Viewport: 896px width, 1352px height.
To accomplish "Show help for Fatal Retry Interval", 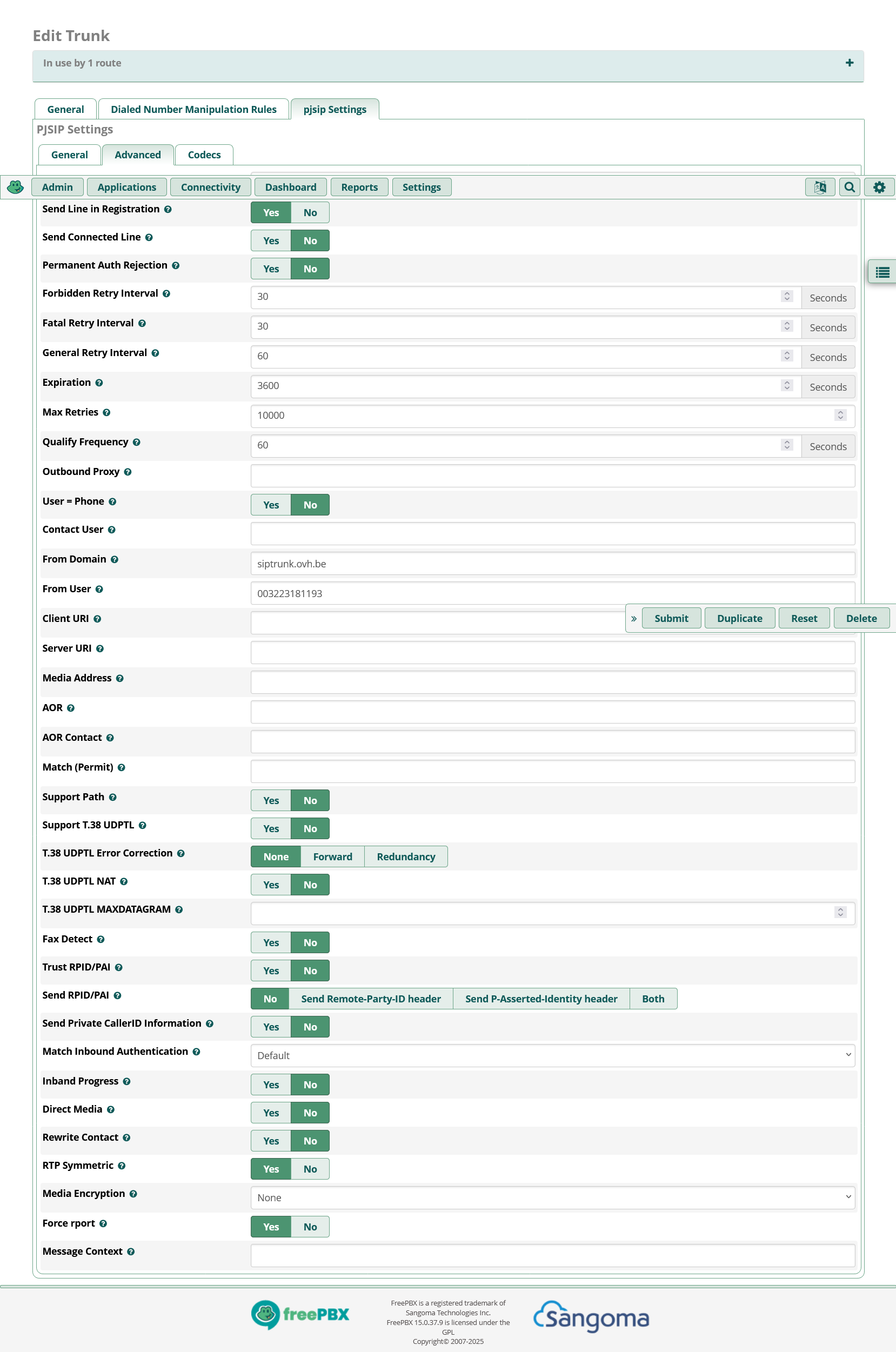I will 142,323.
